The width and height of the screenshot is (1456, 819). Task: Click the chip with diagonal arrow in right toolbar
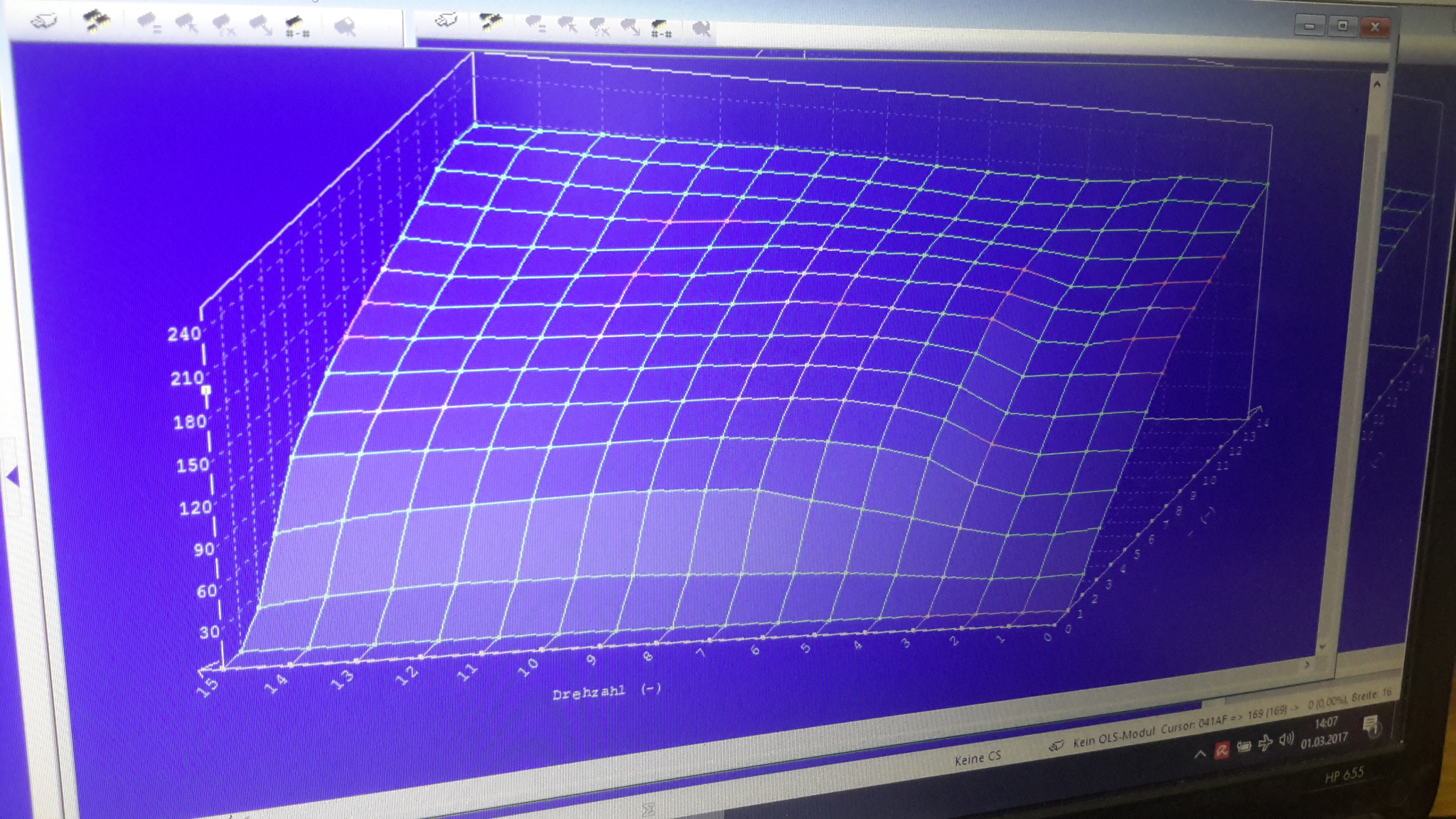(x=630, y=28)
